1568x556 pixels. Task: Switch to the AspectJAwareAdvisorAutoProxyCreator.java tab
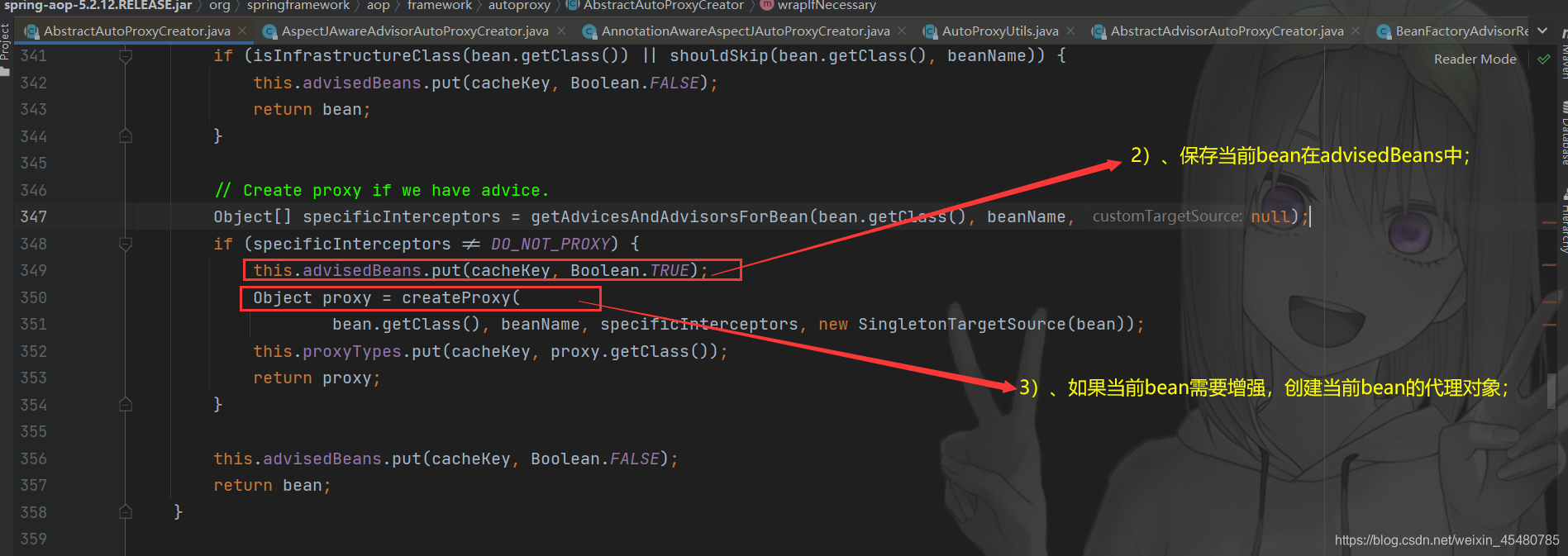[415, 31]
